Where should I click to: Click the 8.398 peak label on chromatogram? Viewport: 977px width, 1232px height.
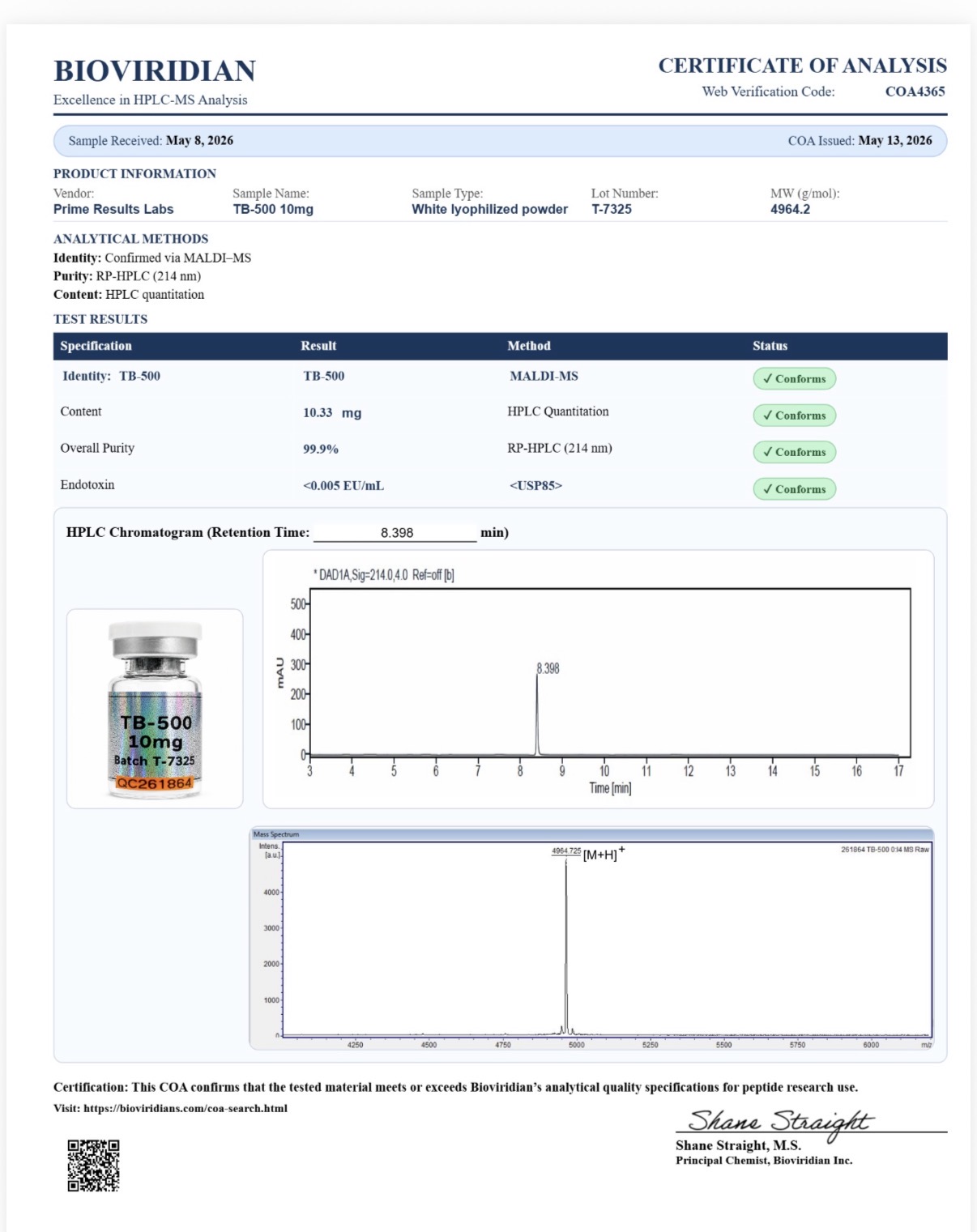(548, 668)
